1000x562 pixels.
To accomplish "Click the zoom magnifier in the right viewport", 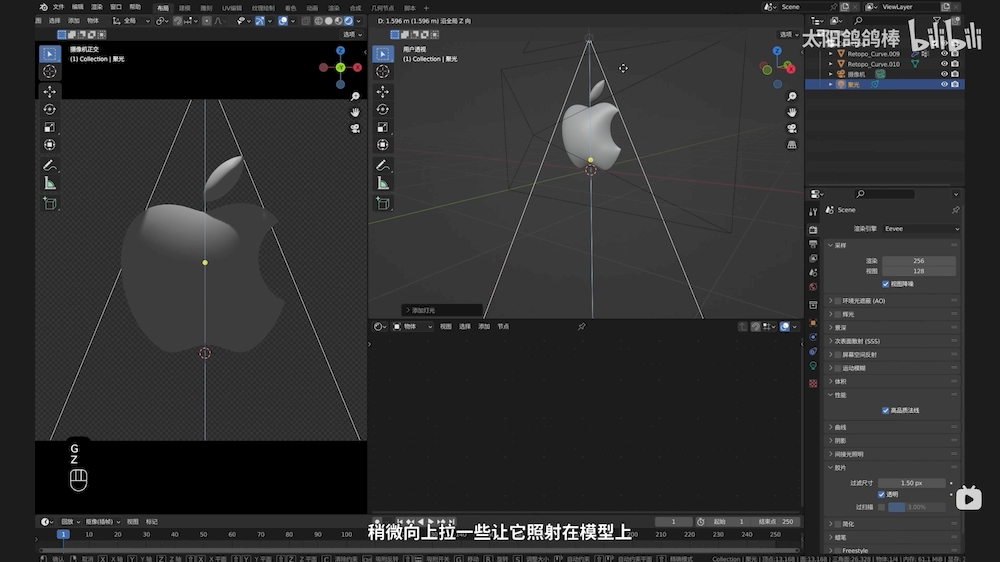I will (791, 96).
